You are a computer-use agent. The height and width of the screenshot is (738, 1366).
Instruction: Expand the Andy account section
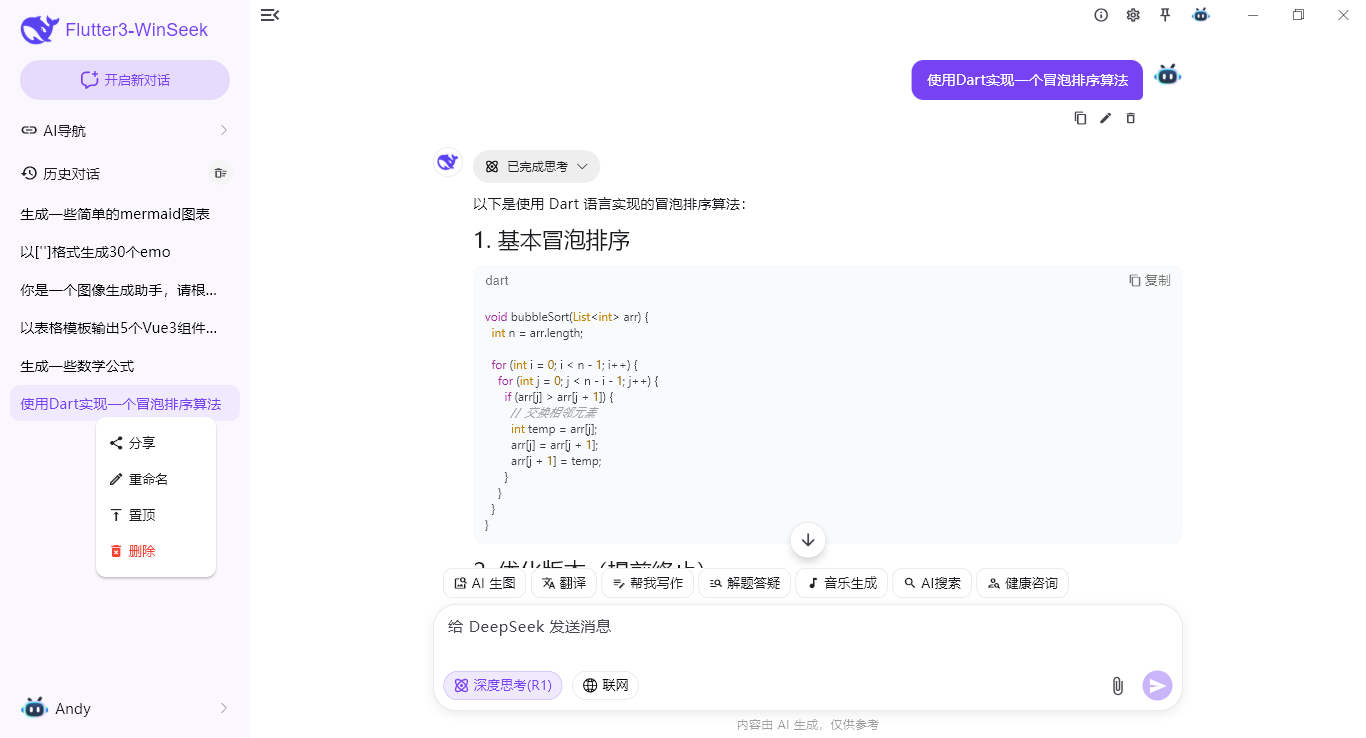pyautogui.click(x=124, y=708)
